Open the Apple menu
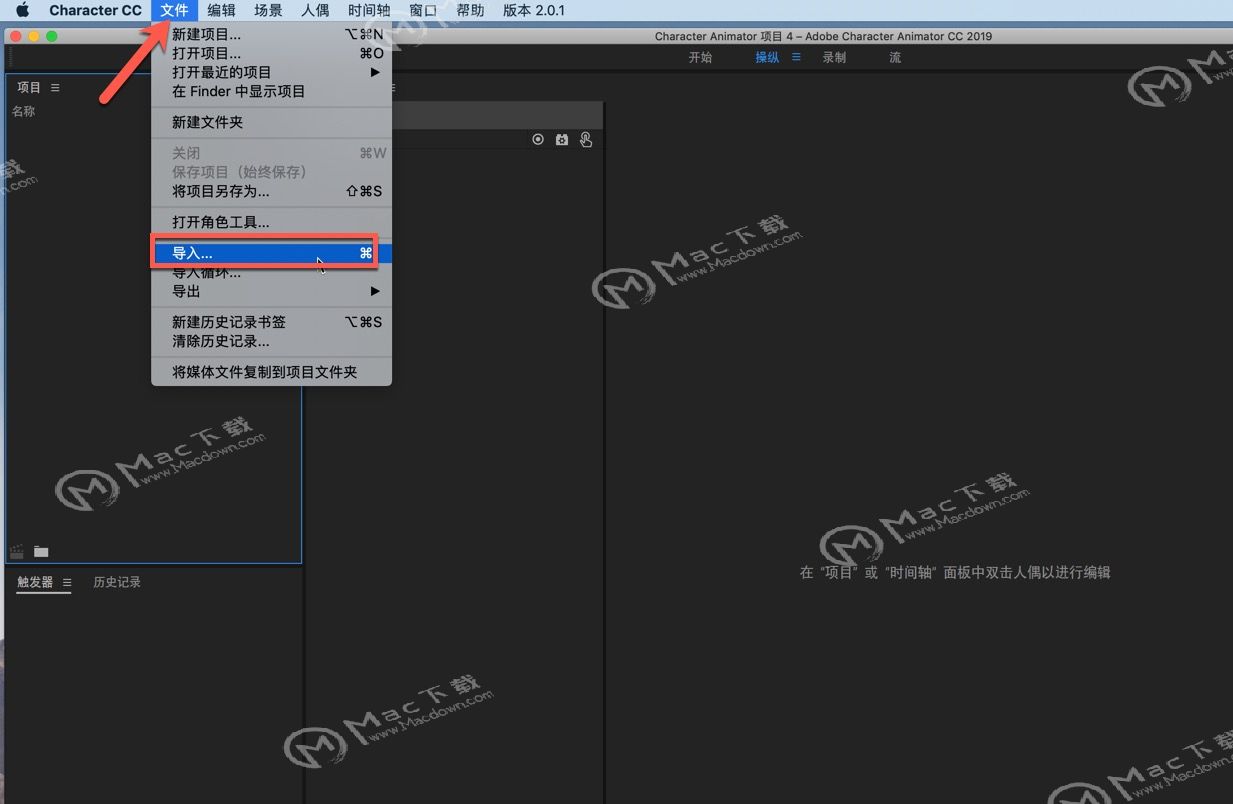 (22, 10)
